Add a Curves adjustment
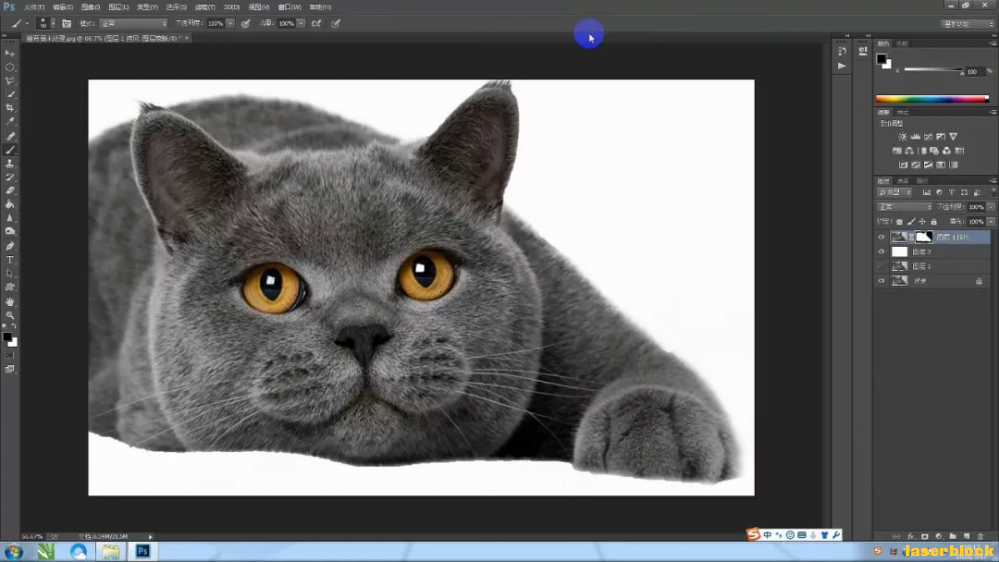999x562 pixels. pos(928,136)
